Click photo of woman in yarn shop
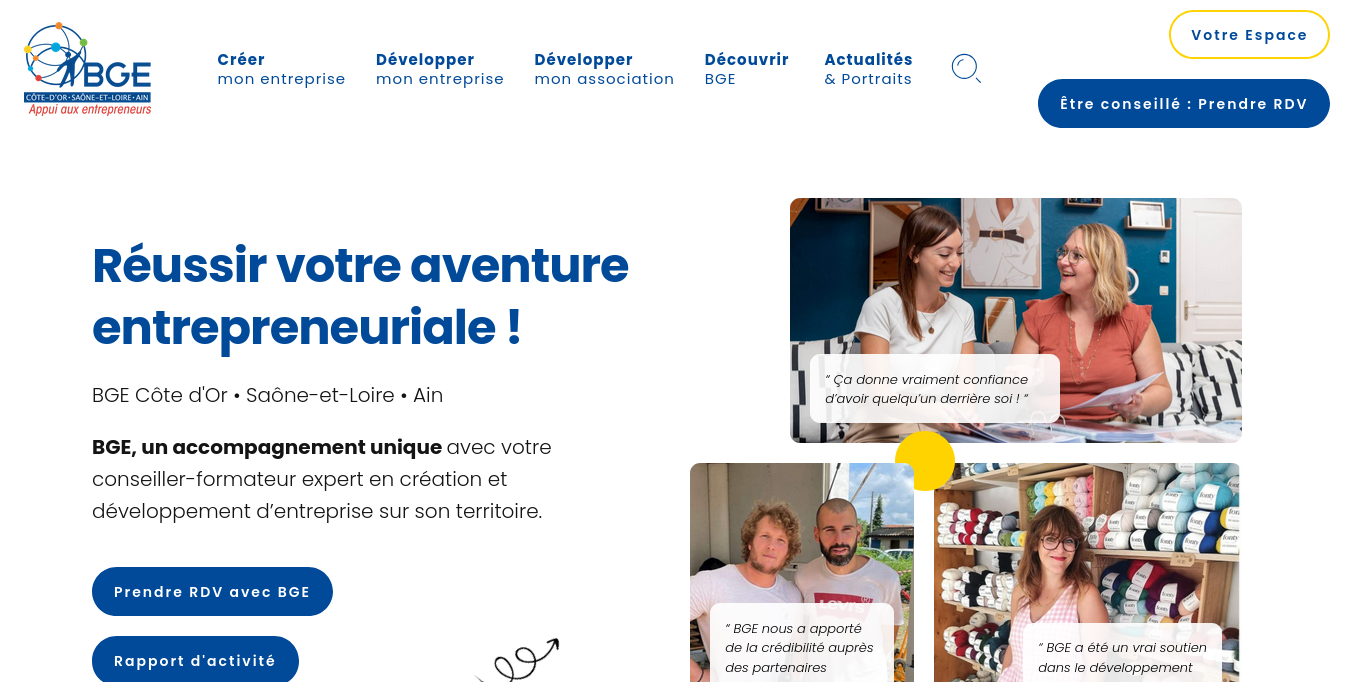This screenshot has width=1366, height=682. (1087, 572)
